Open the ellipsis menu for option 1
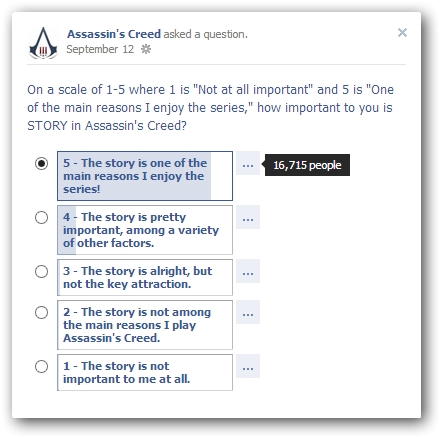Screen dimensions: 441x438 [248, 366]
